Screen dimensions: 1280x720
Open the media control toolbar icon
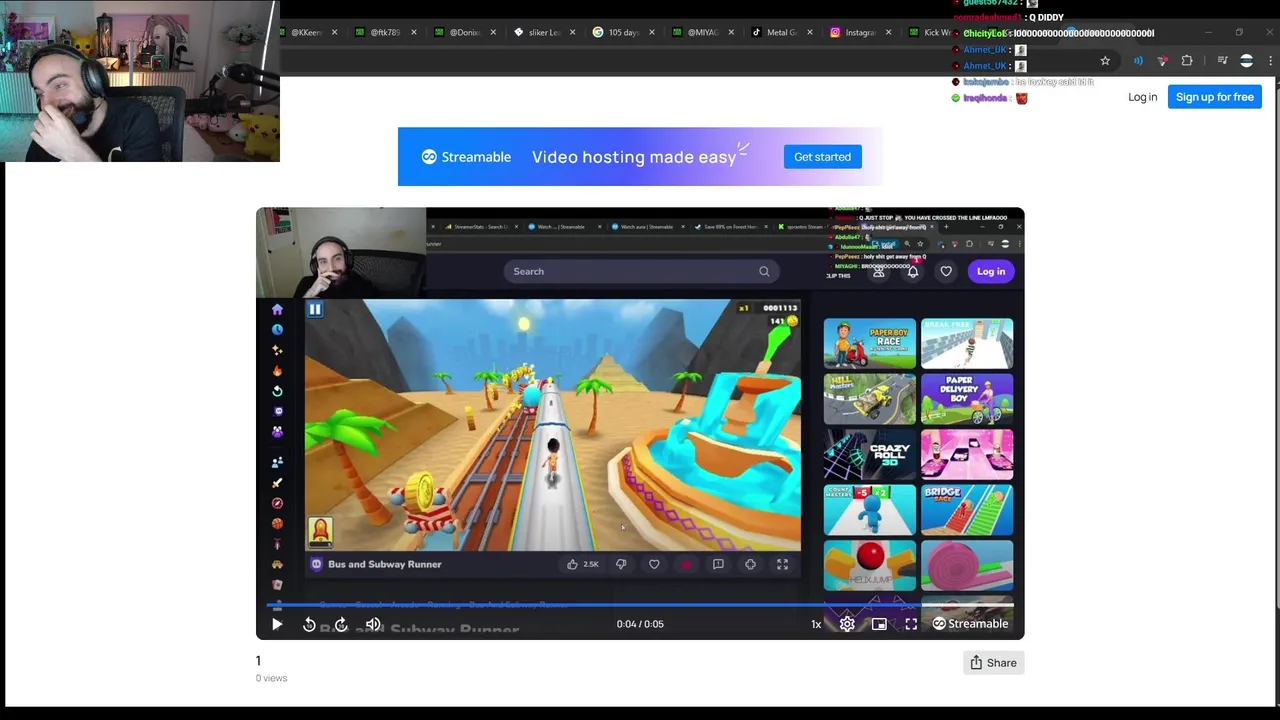(x=1222, y=61)
